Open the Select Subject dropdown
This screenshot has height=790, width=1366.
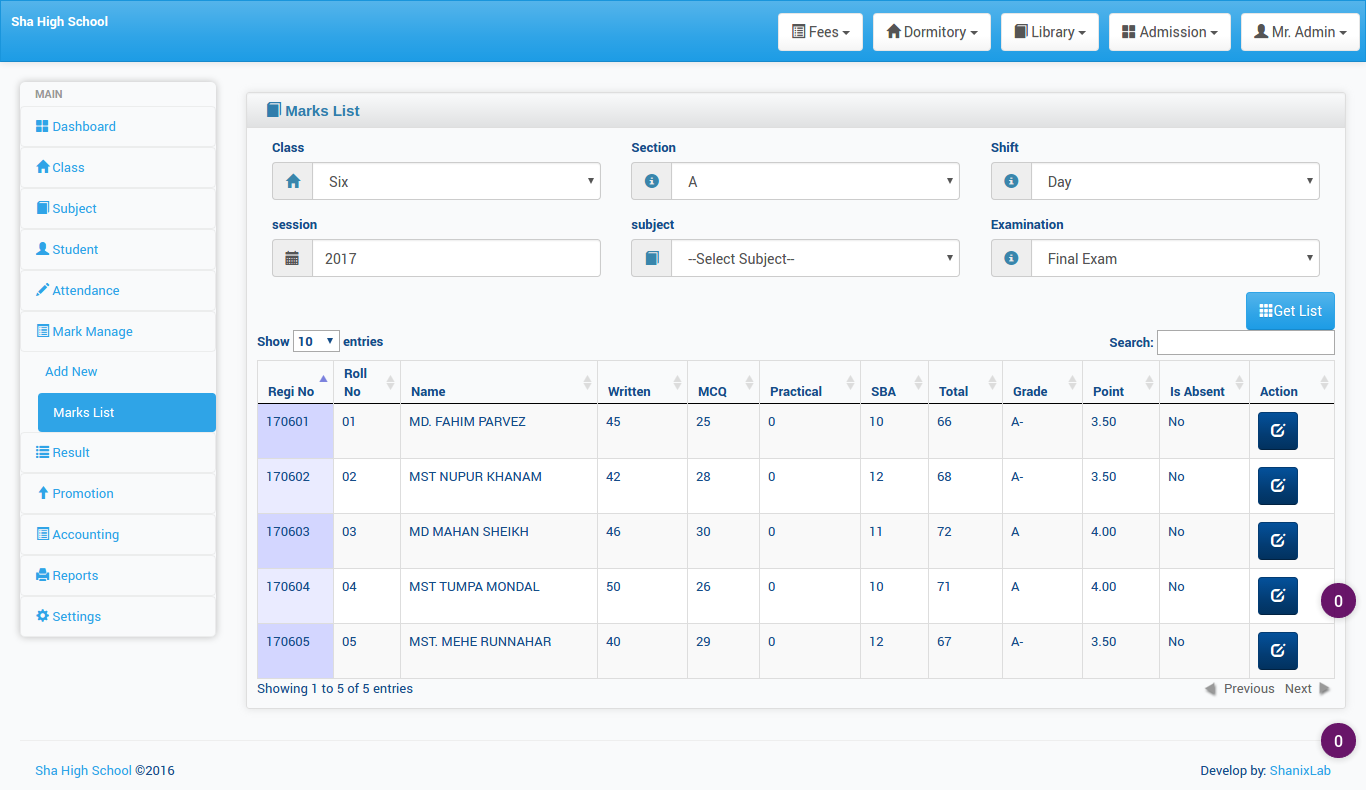tap(815, 258)
